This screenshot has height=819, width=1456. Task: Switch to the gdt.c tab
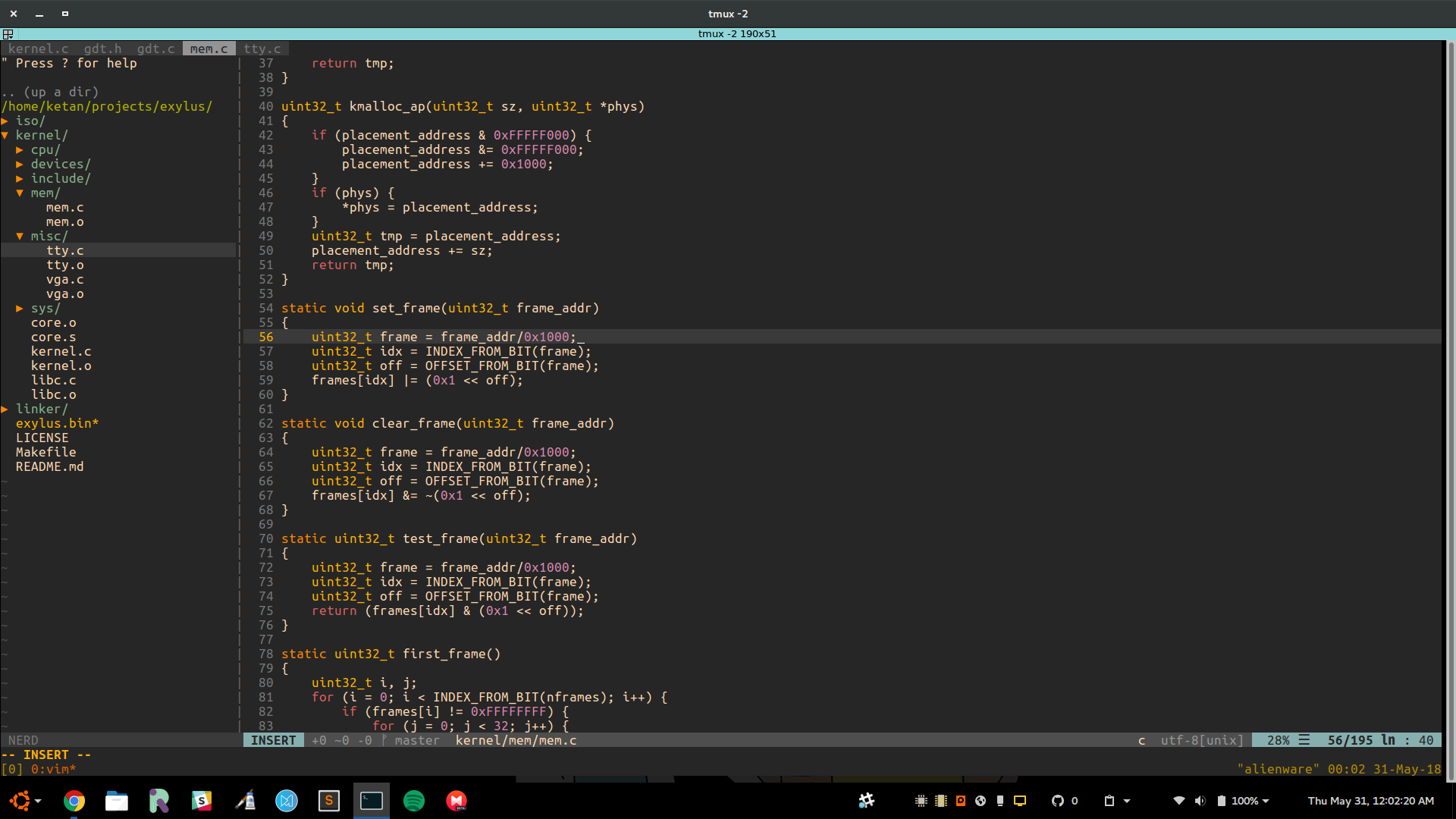point(155,49)
